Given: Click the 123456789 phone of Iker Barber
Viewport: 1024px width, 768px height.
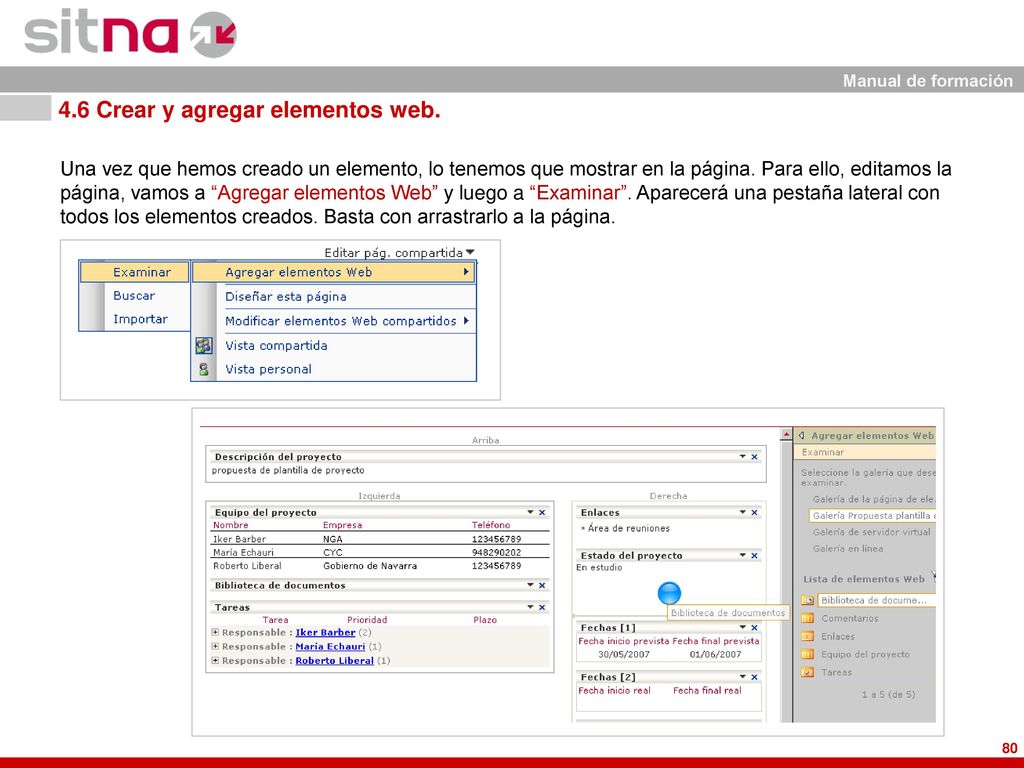Looking at the screenshot, I should pyautogui.click(x=496, y=539).
